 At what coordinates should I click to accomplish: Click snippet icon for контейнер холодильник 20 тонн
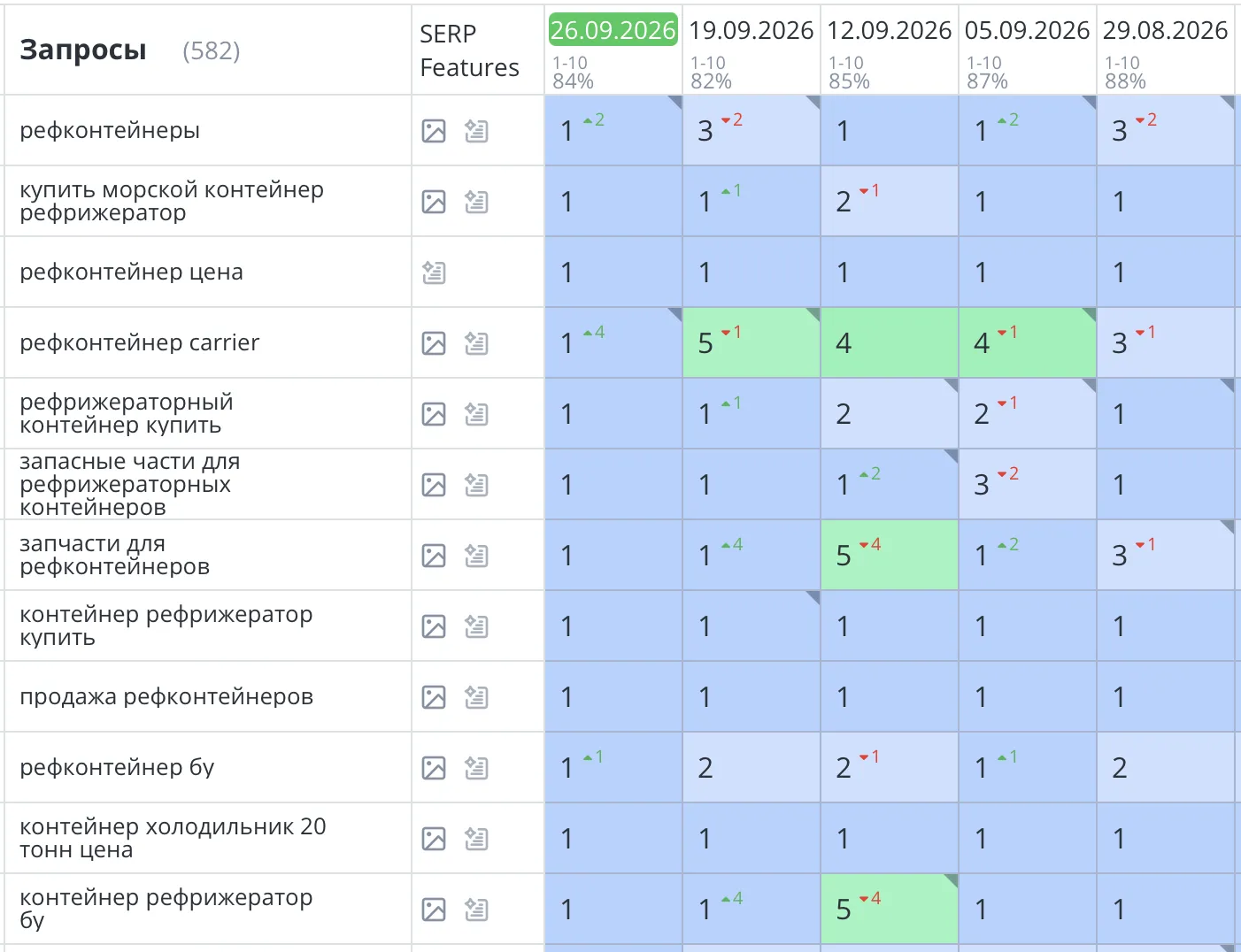tap(476, 839)
